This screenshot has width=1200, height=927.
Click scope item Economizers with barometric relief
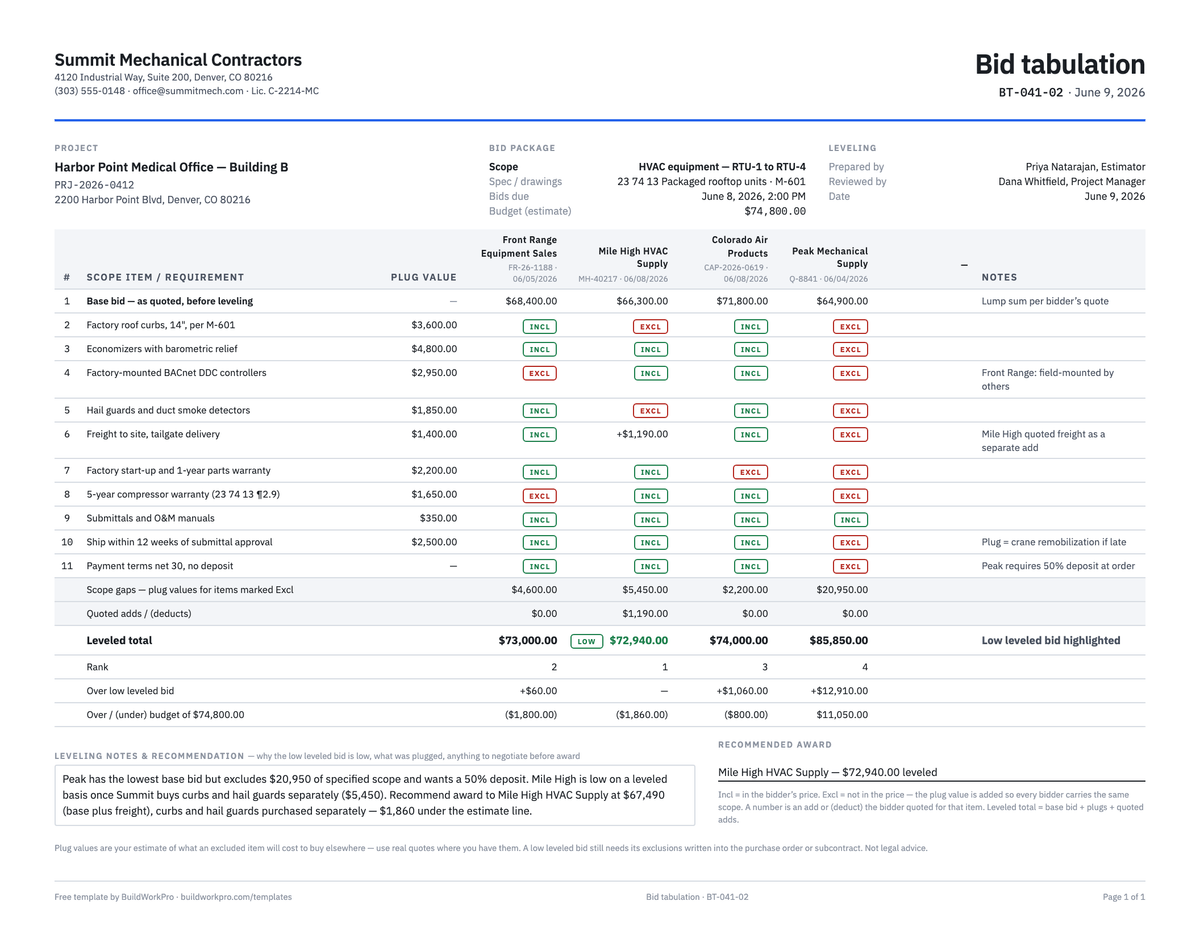pos(162,349)
